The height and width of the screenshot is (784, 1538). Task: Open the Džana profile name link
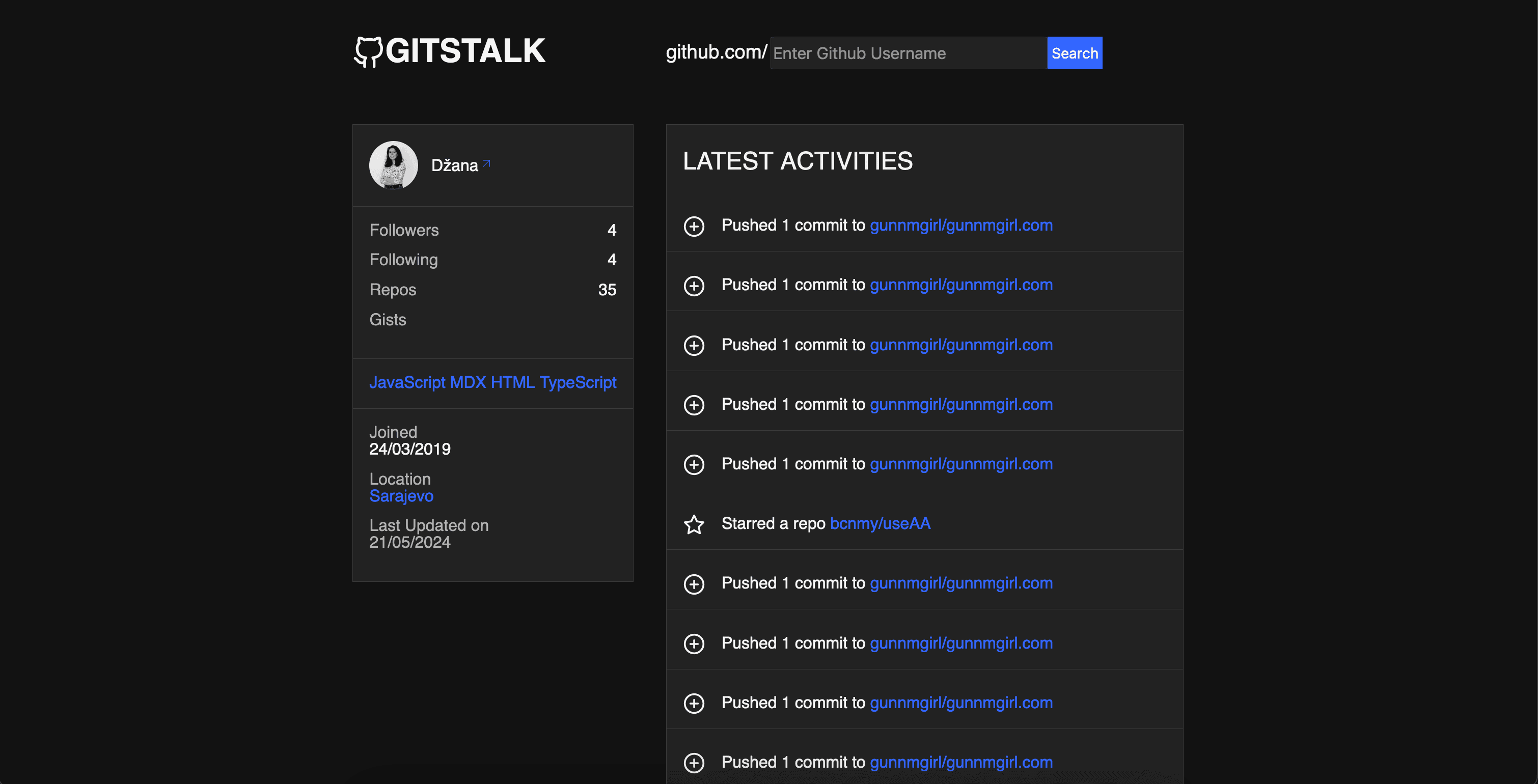point(454,166)
